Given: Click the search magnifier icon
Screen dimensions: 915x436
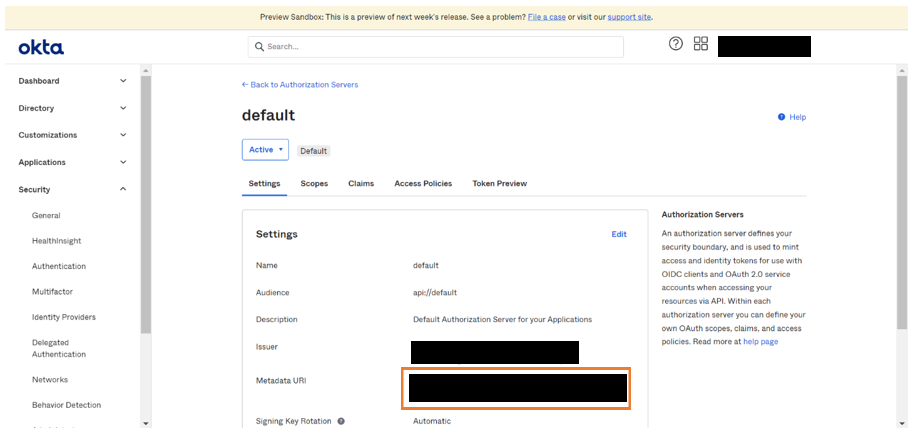Looking at the screenshot, I should click(x=259, y=47).
